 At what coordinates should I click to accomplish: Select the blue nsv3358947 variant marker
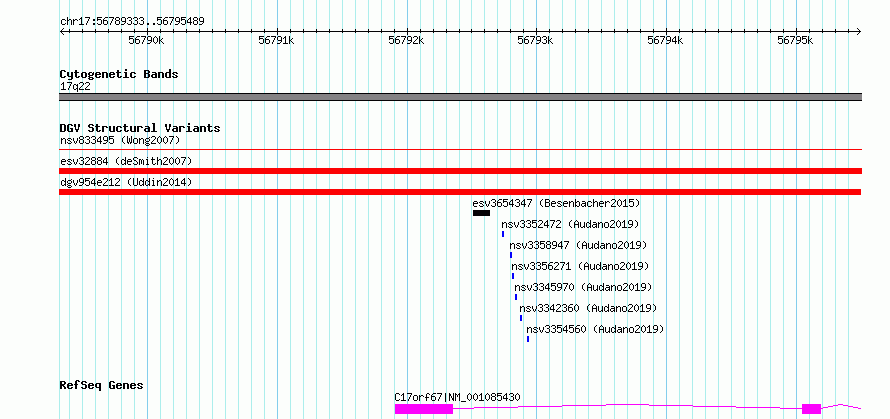click(x=511, y=255)
